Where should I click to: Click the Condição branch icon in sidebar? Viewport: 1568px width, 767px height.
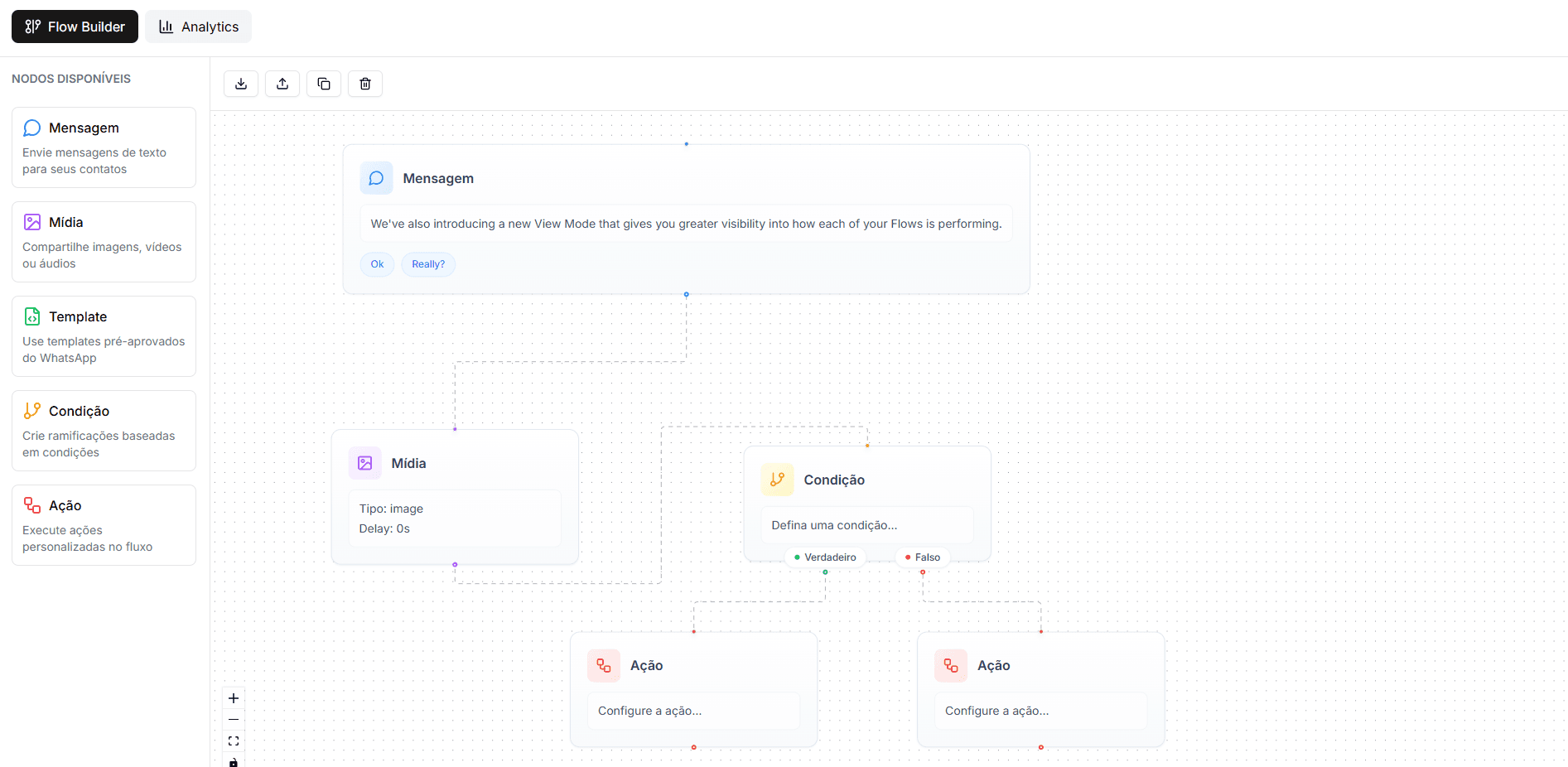click(31, 410)
